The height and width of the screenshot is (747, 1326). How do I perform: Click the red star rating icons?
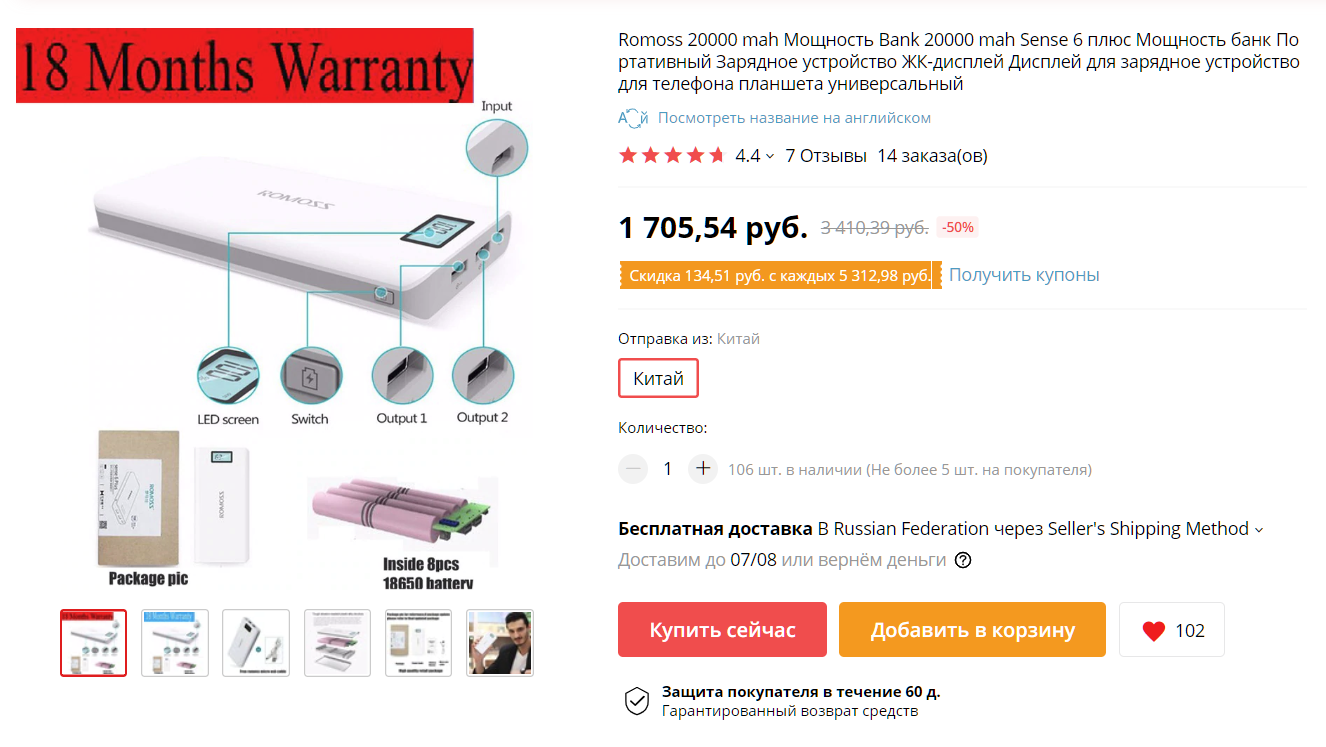coord(672,155)
